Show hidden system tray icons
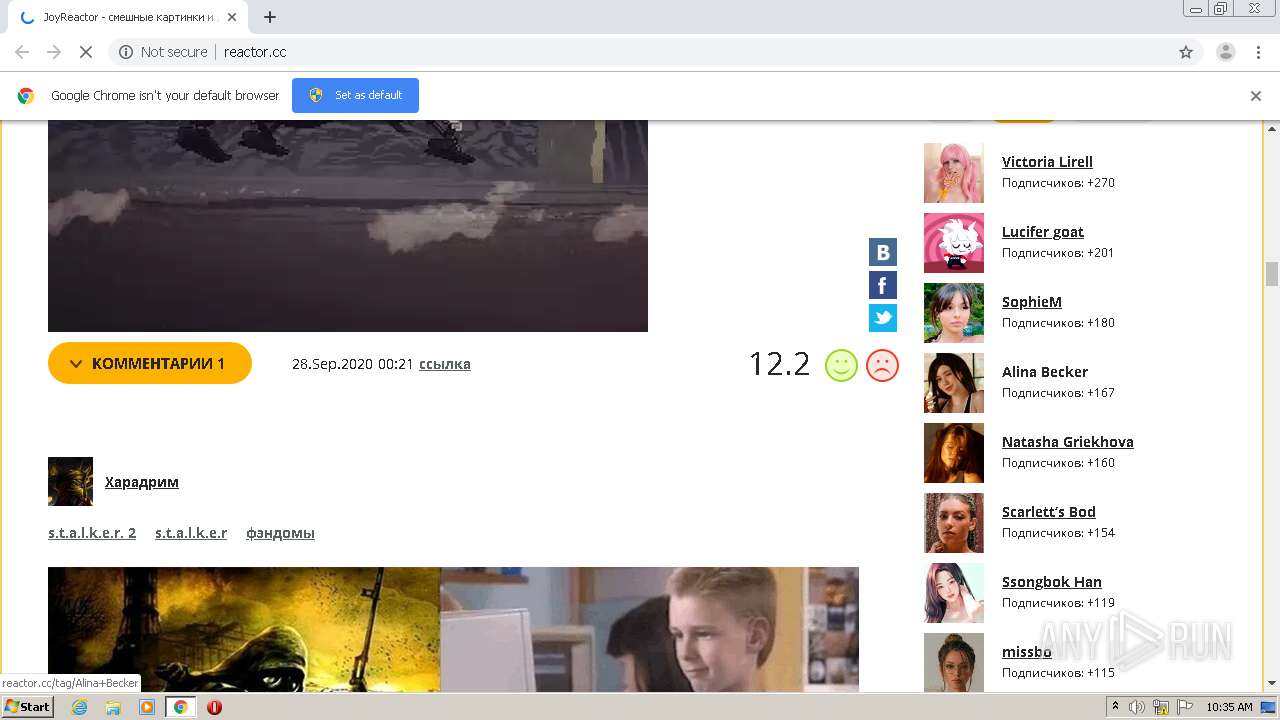 1116,707
